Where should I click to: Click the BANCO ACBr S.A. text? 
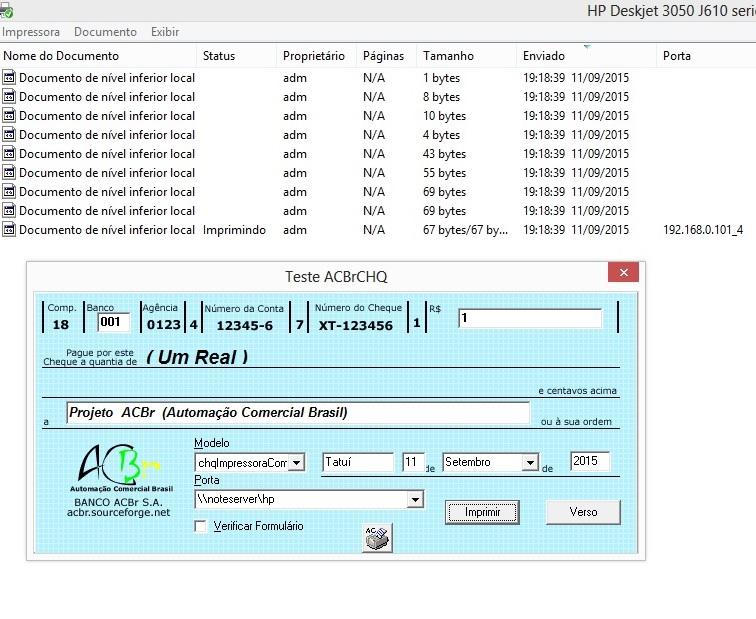pos(119,502)
